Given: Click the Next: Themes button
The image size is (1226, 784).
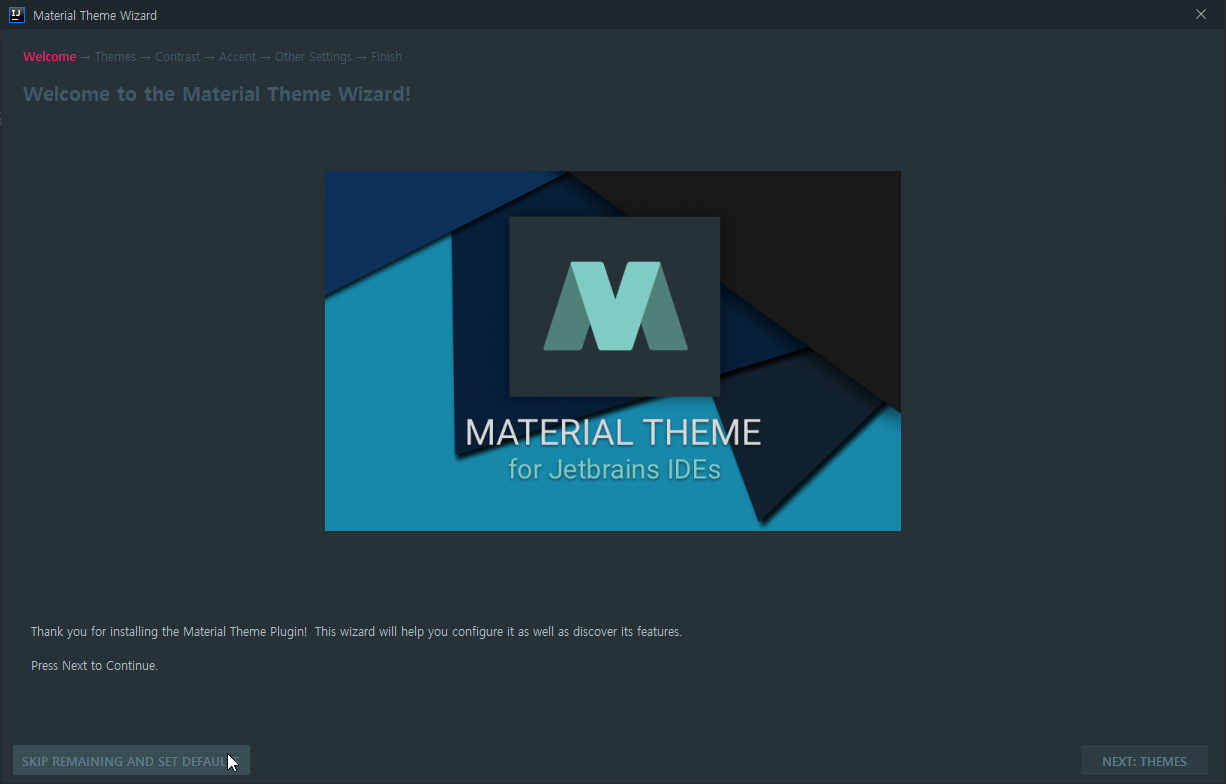Looking at the screenshot, I should [1144, 761].
